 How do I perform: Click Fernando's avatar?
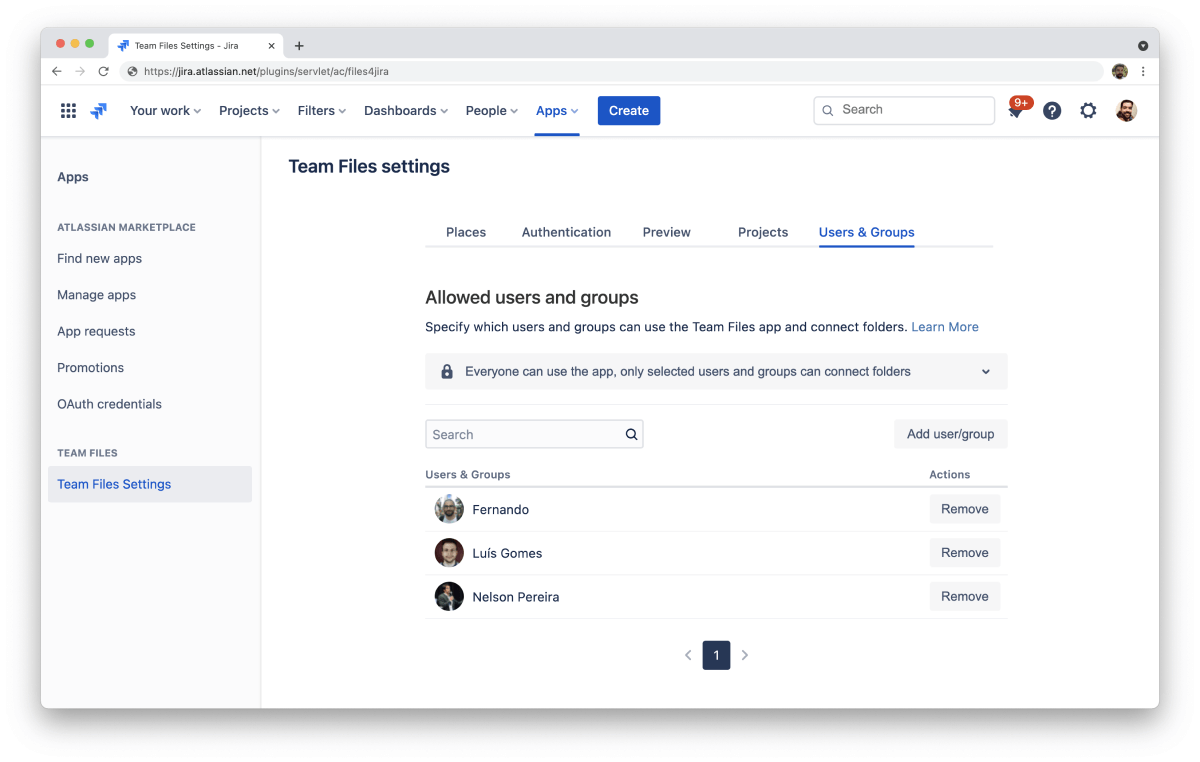(x=449, y=509)
